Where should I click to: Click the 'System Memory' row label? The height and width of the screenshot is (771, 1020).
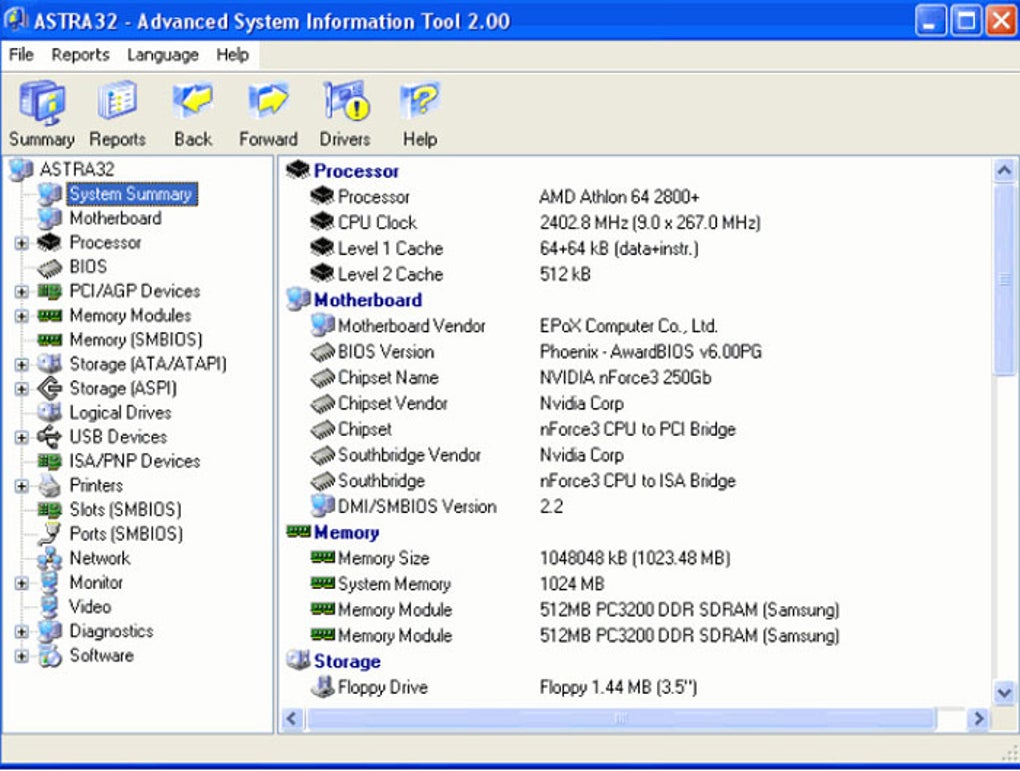point(394,584)
